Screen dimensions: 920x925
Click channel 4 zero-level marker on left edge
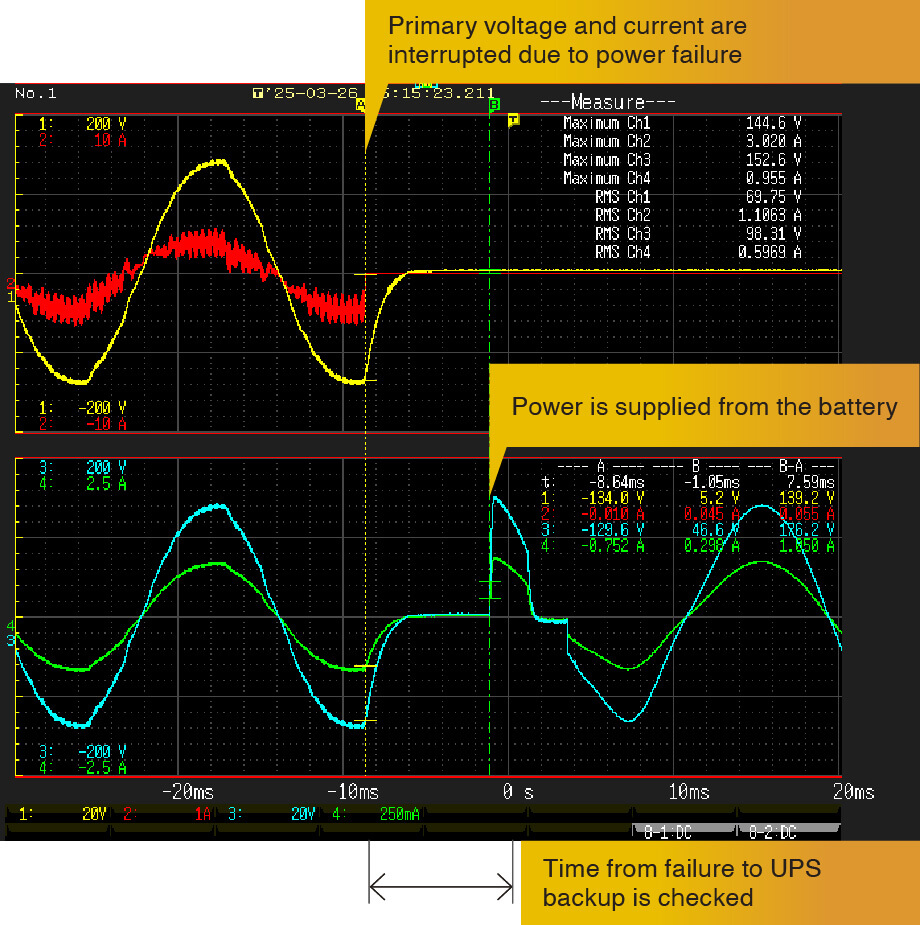10,624
